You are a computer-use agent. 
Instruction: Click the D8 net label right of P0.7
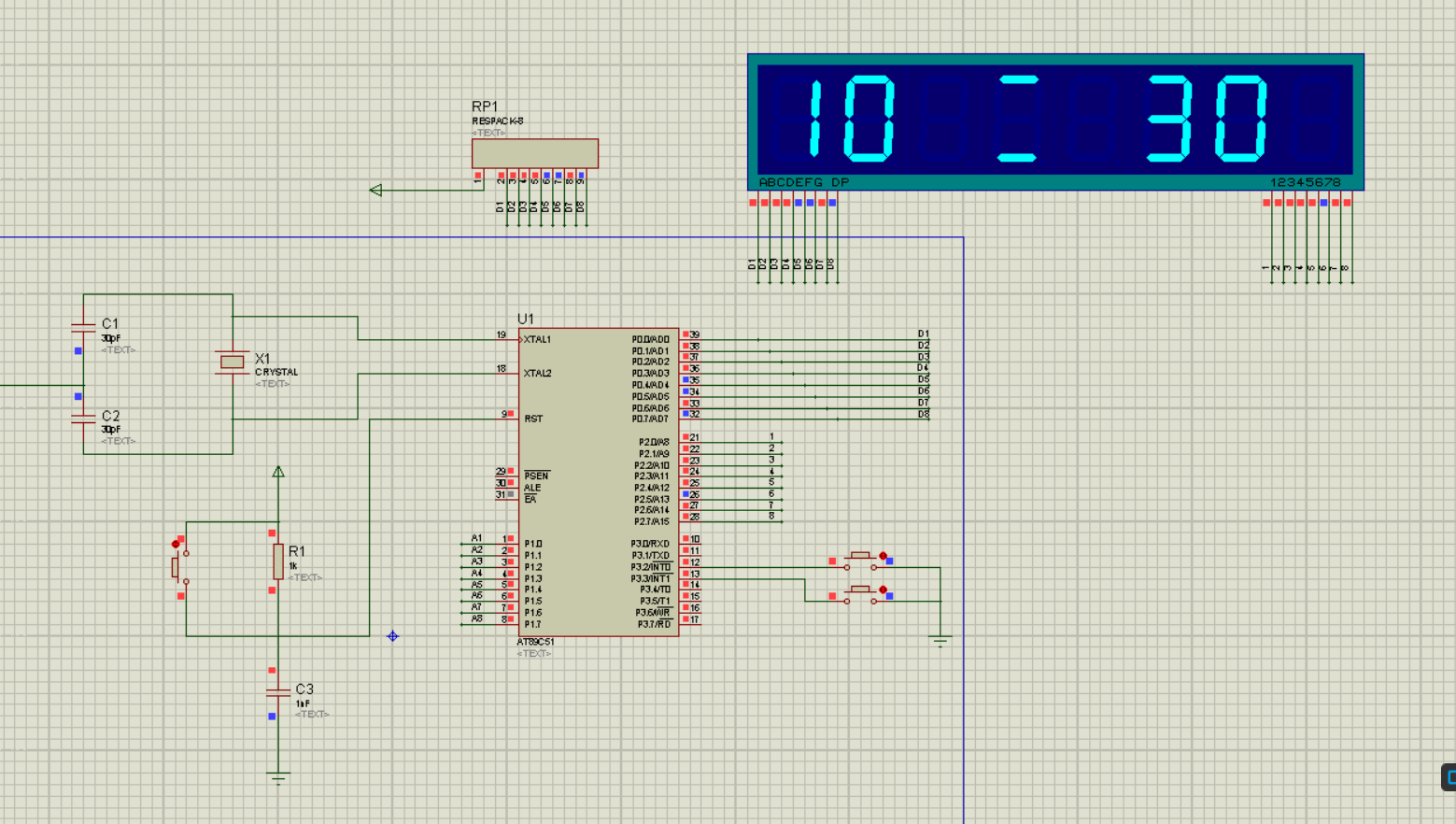coord(923,414)
